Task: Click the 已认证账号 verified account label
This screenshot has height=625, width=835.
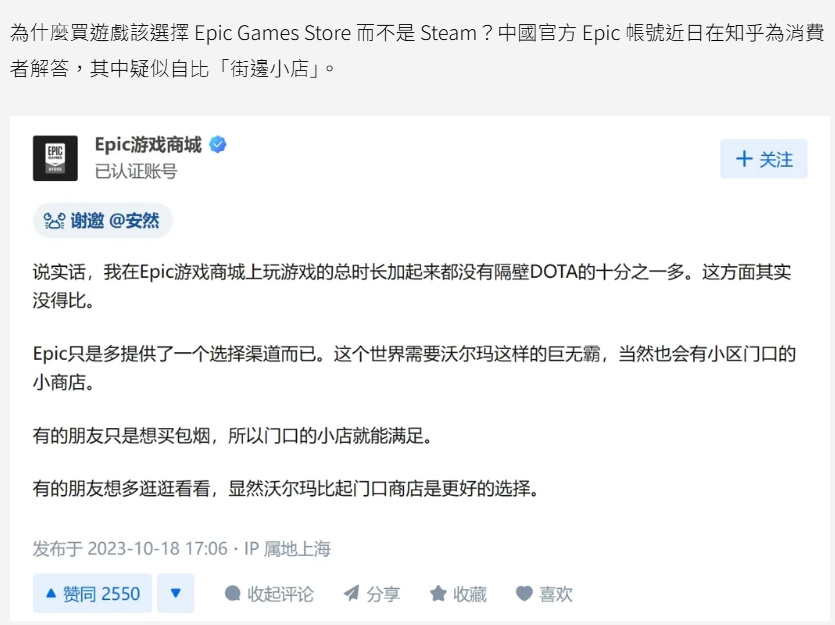Action: tap(136, 171)
